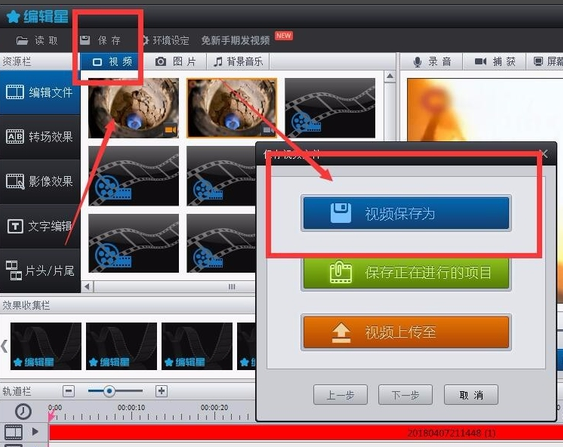
Task: Click 视频保存为 blue button
Action: (x=406, y=214)
